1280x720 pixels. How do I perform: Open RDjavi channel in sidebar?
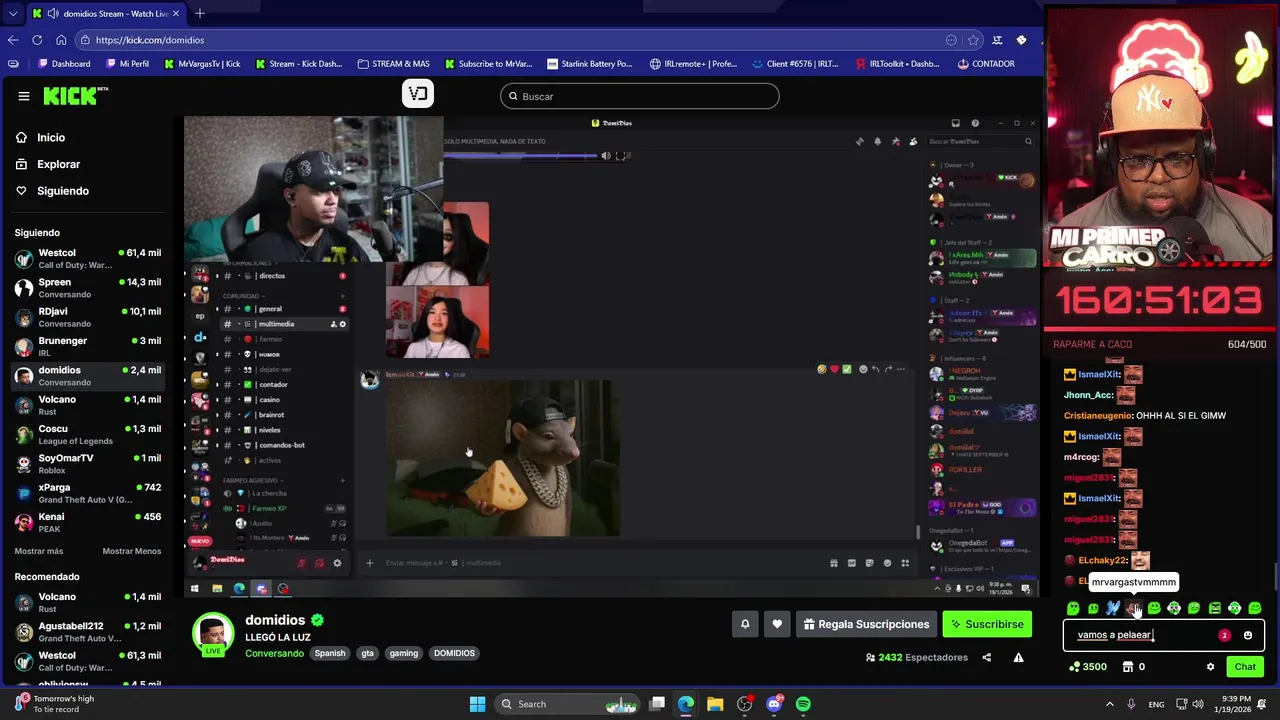click(x=88, y=317)
